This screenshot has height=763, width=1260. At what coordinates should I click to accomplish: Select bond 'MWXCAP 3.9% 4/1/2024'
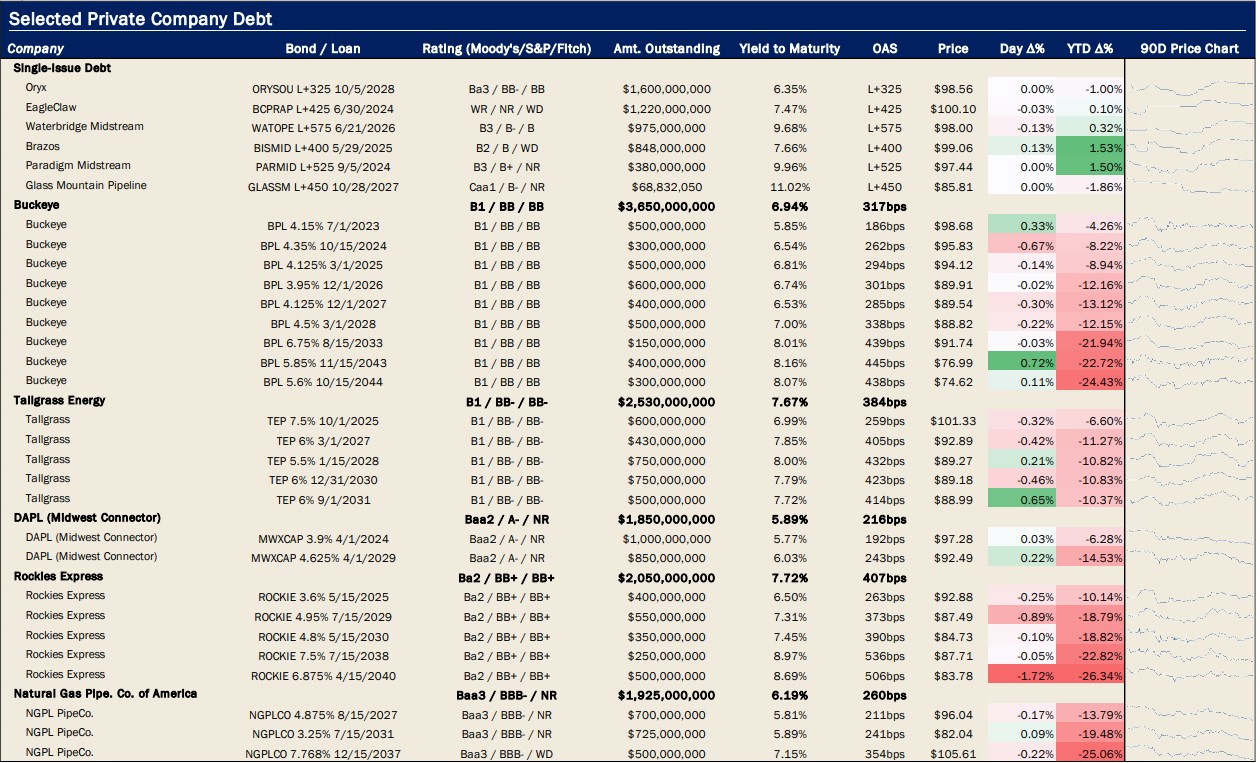(323, 539)
